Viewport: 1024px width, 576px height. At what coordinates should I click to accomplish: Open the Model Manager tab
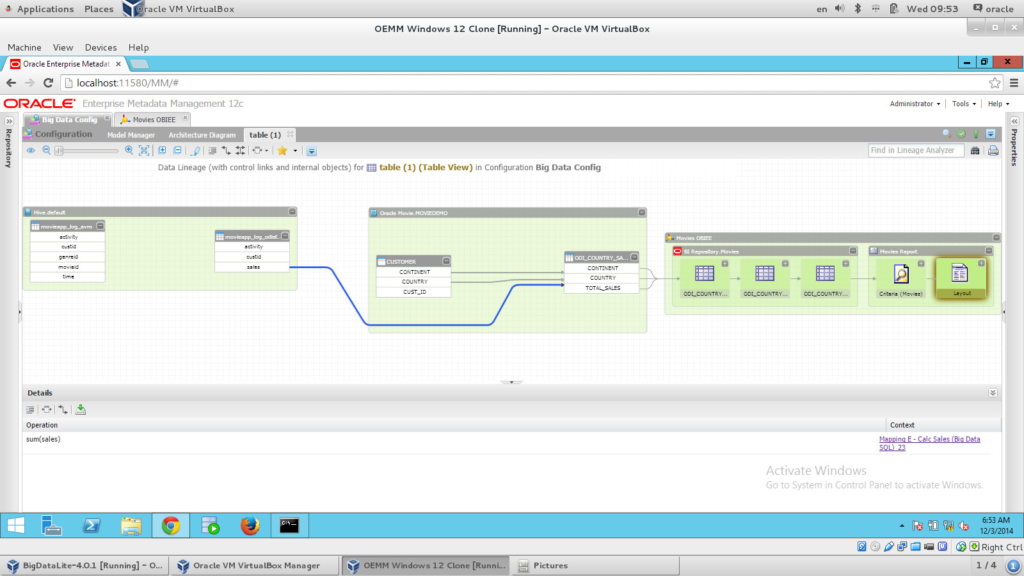[131, 135]
